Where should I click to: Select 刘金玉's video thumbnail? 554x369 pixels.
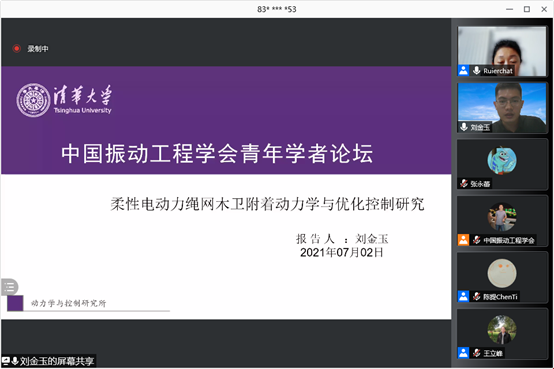point(502,107)
